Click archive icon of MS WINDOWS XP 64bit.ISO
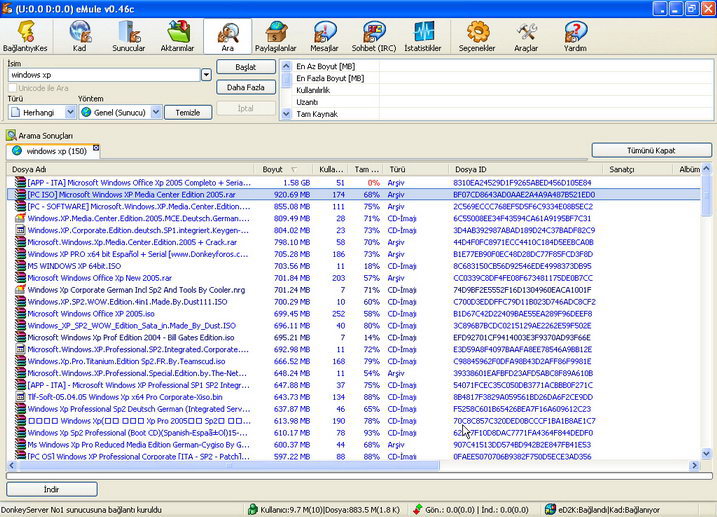717x517 pixels. [x=20, y=266]
